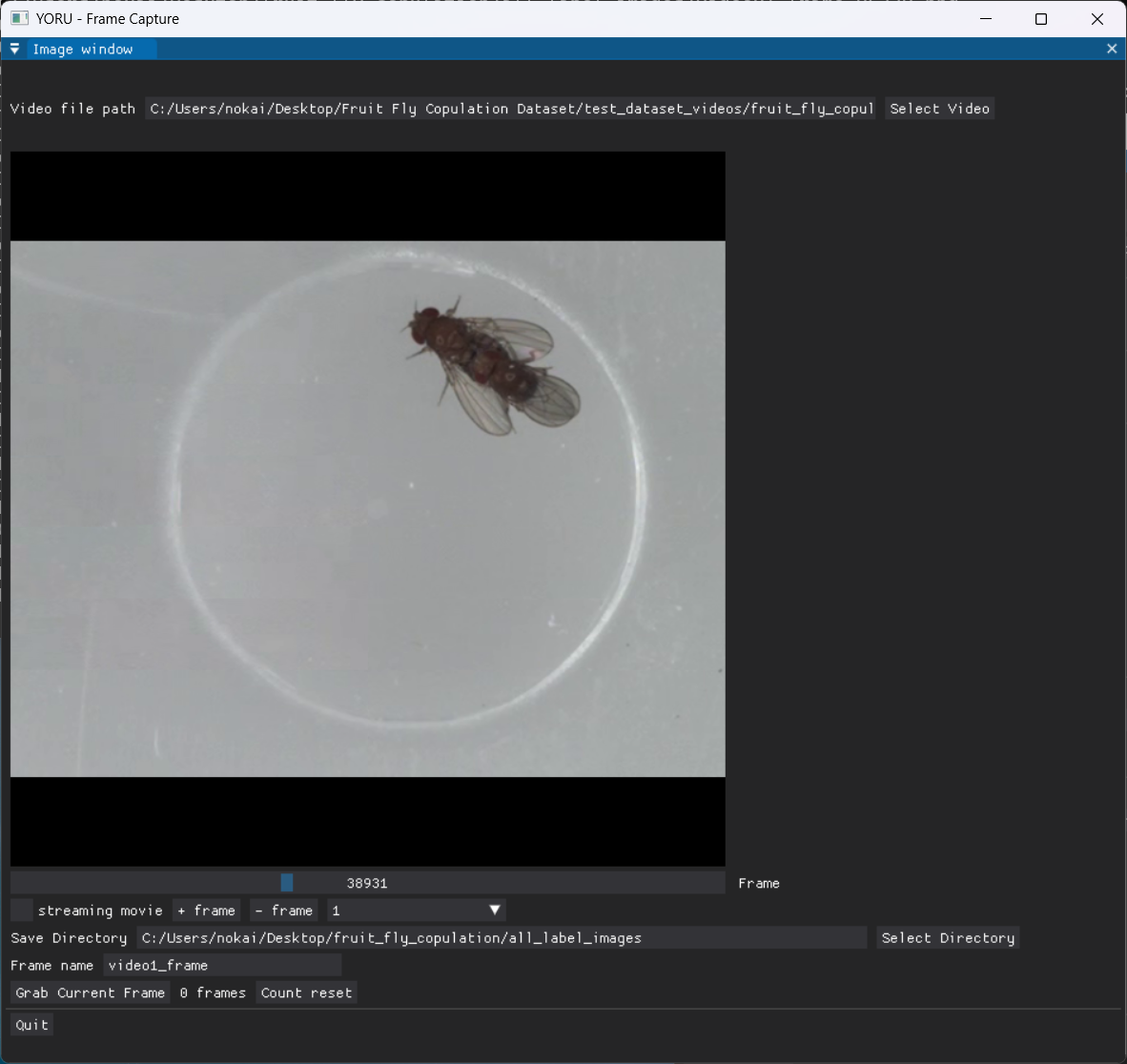Click into the Save Directory text field
Image resolution: width=1127 pixels, height=1064 pixels.
pyautogui.click(x=502, y=938)
